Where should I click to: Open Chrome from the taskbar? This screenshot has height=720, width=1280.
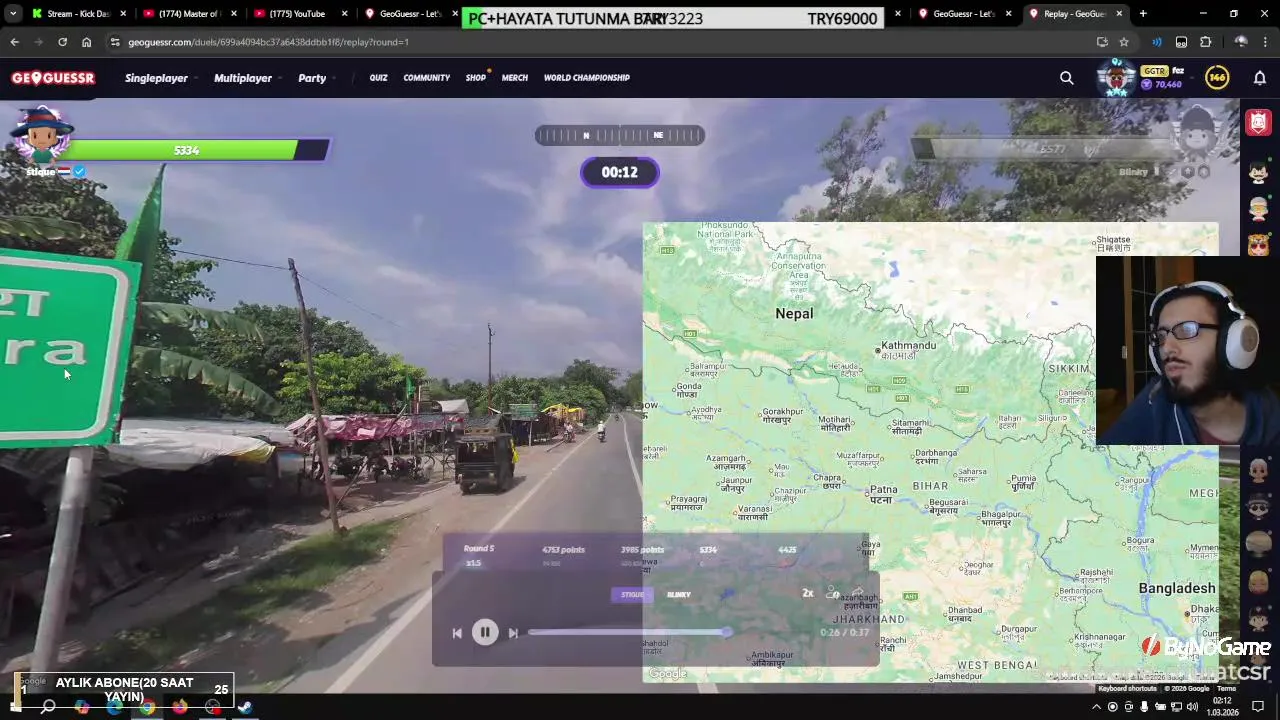(x=147, y=707)
